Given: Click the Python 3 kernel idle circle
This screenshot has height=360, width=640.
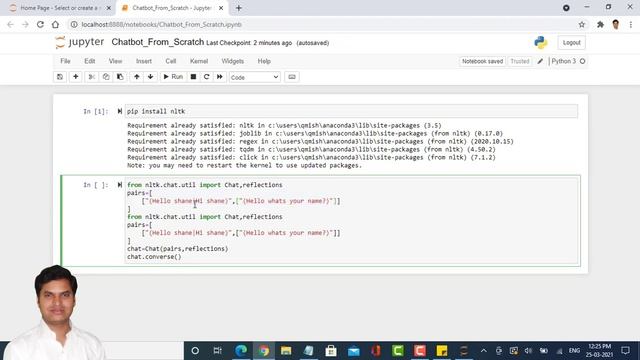Looking at the screenshot, I should tap(582, 61).
